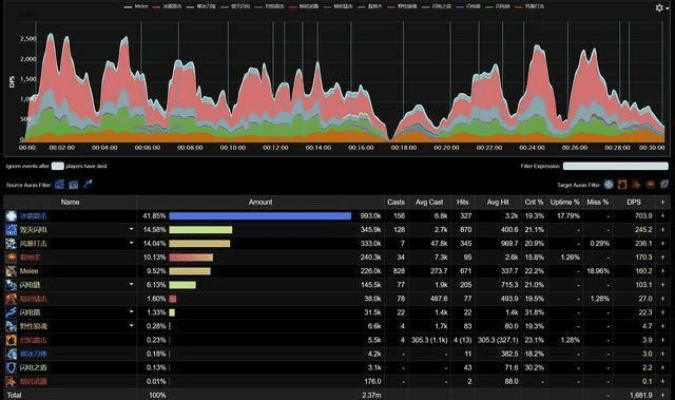
Task: Click third Source Auras Filter icon
Action: [x=87, y=184]
